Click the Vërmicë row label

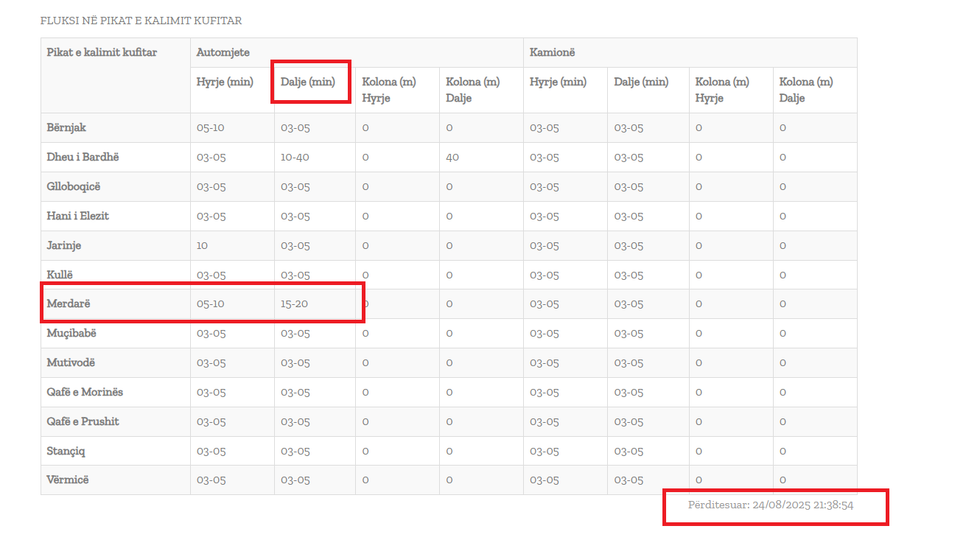point(68,480)
